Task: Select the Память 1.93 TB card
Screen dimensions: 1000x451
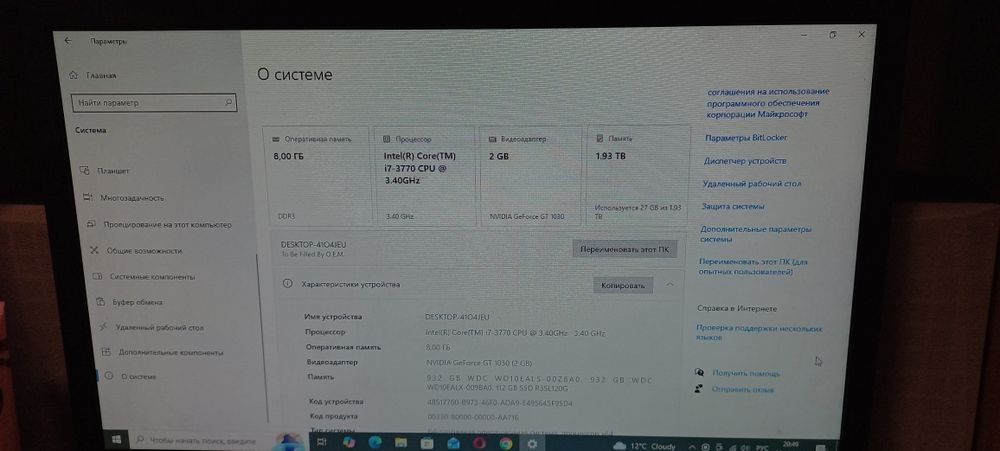Action: point(638,175)
